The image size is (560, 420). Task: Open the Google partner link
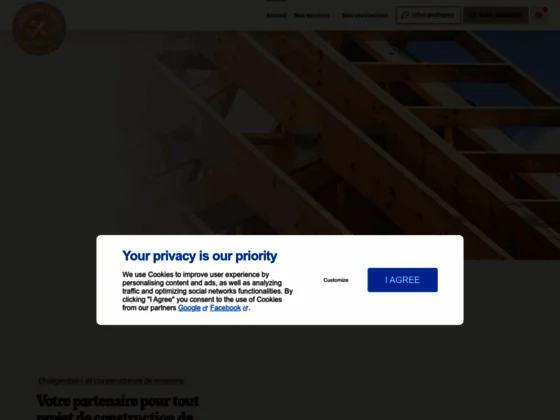189,308
